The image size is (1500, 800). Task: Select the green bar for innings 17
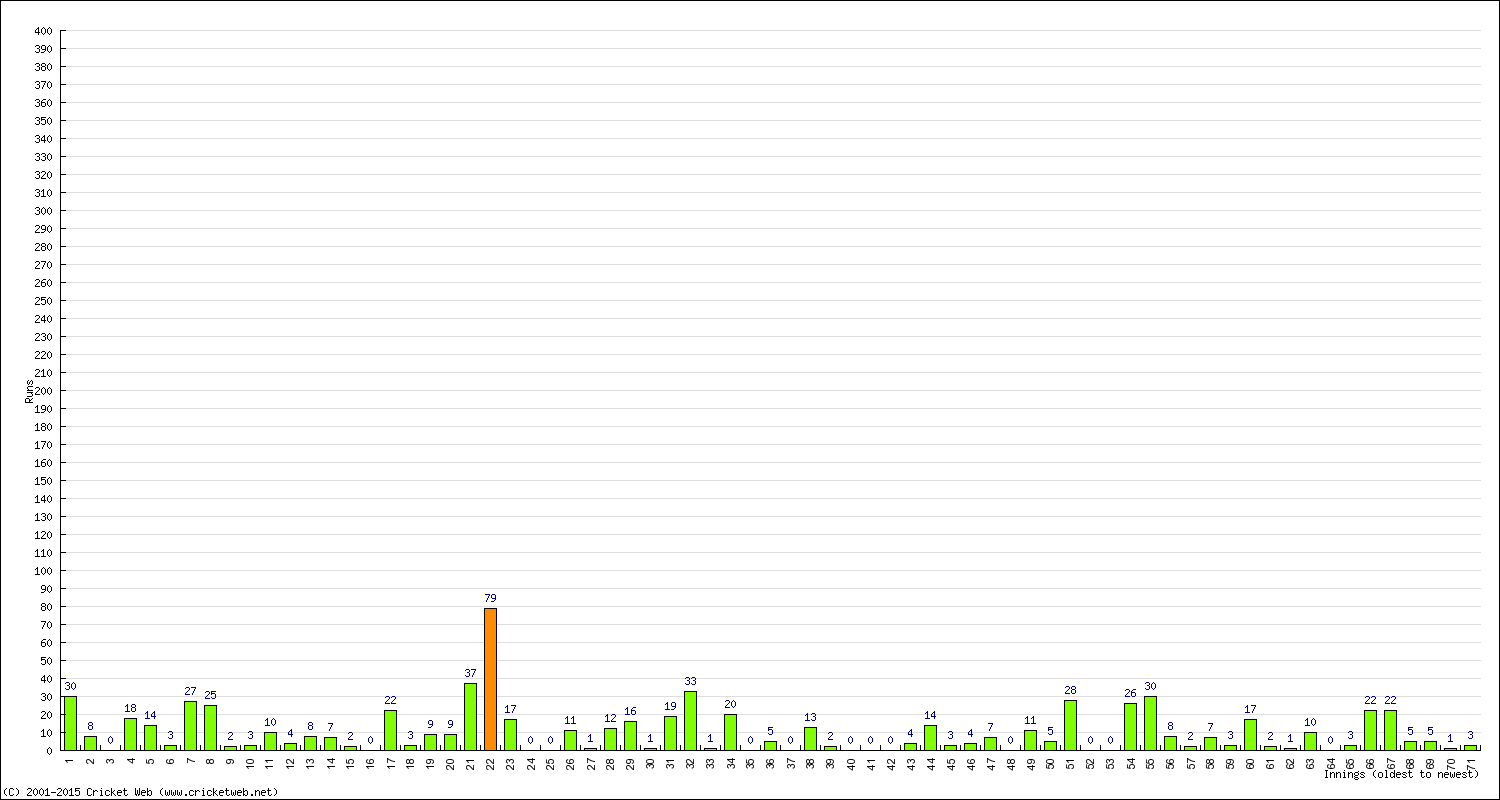click(390, 730)
